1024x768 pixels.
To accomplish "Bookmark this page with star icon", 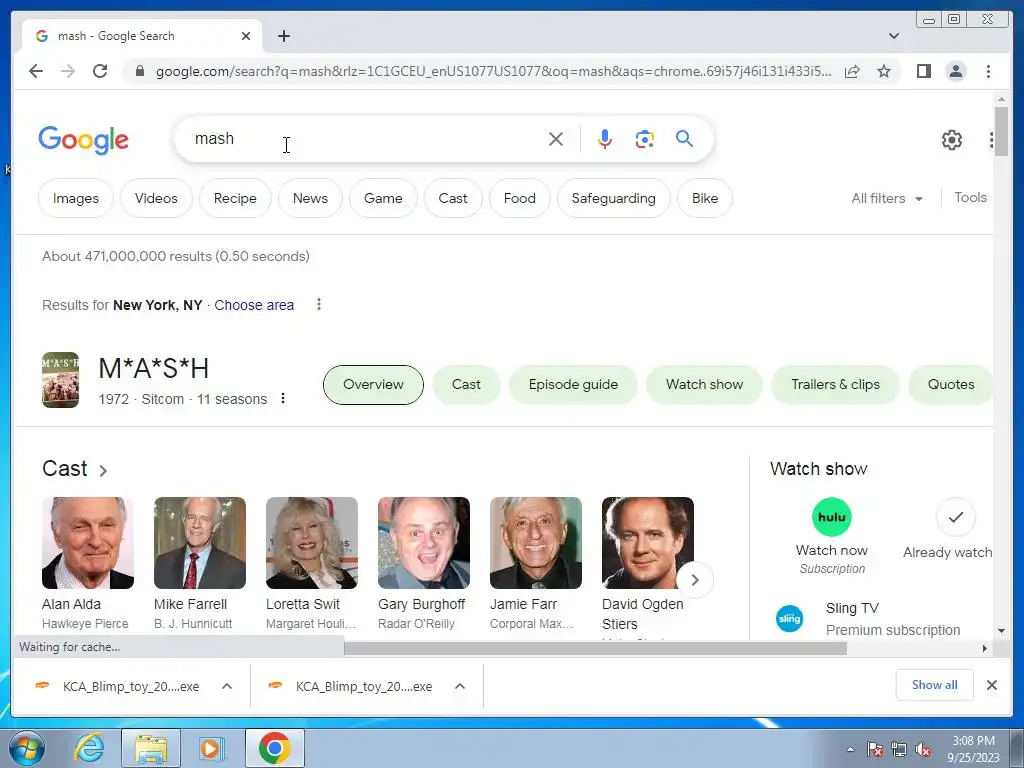I will click(x=884, y=71).
